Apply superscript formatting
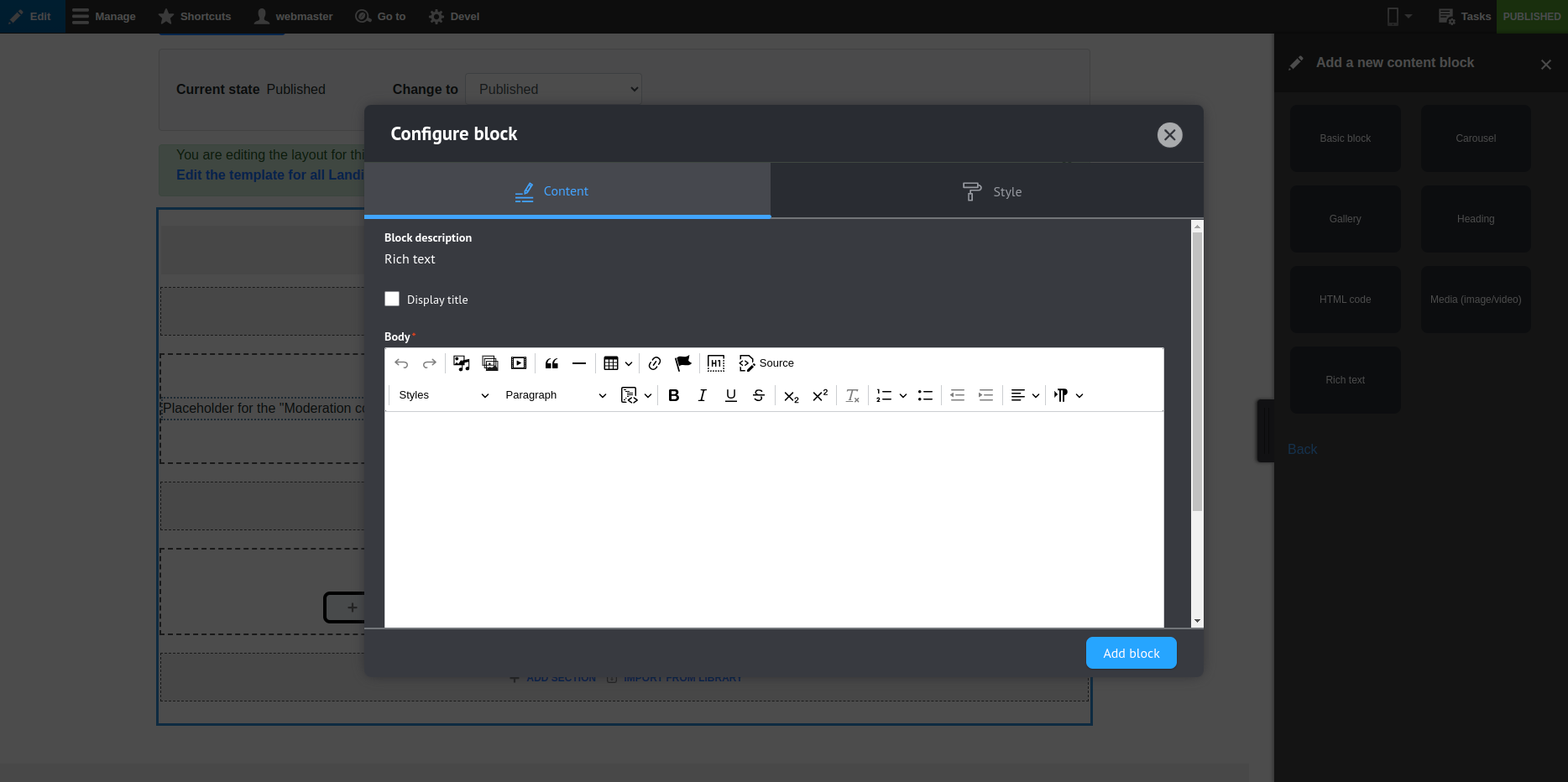Screen dimensions: 1568x782 click(820, 395)
